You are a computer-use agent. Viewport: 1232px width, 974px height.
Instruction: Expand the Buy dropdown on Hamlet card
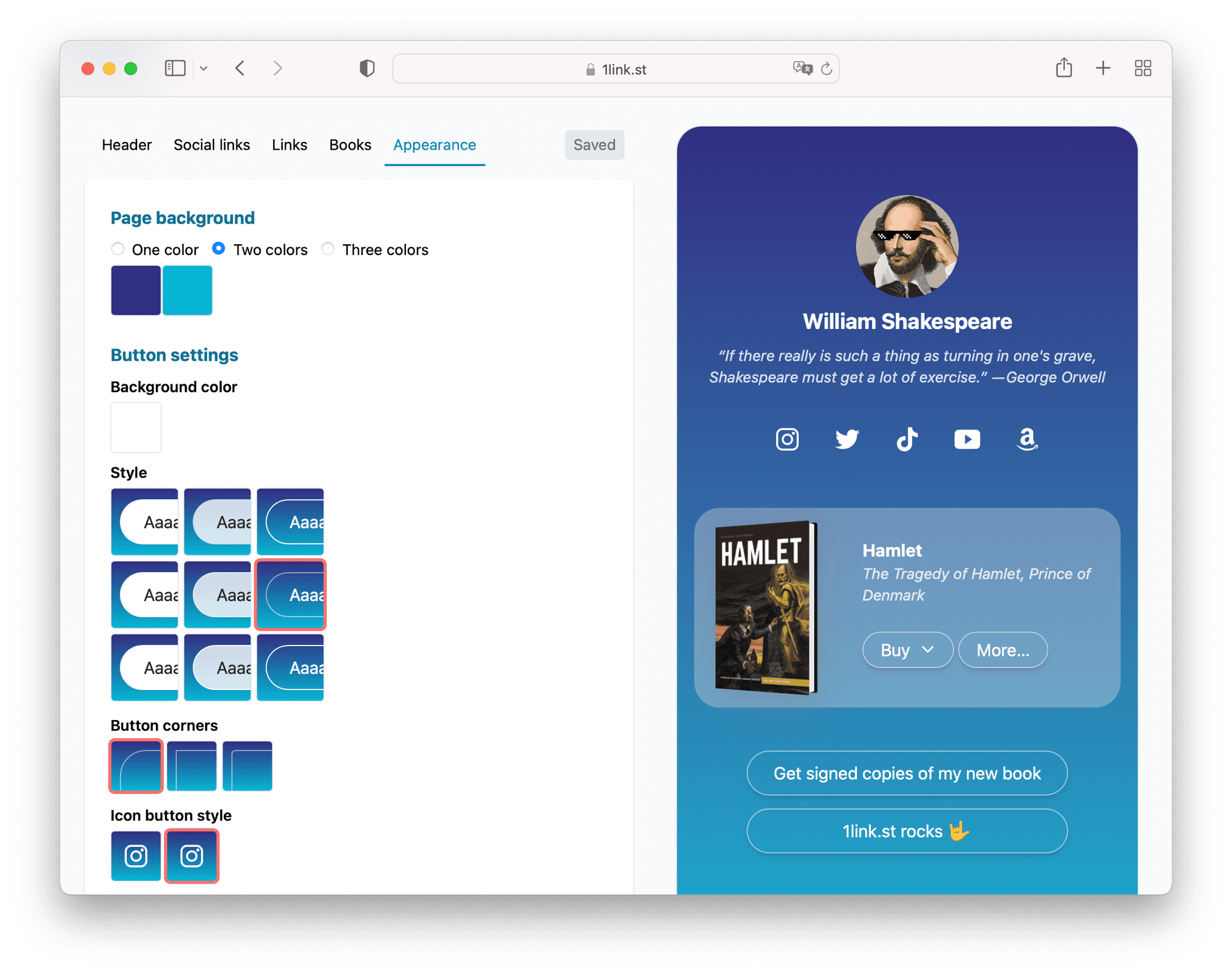click(x=907, y=650)
